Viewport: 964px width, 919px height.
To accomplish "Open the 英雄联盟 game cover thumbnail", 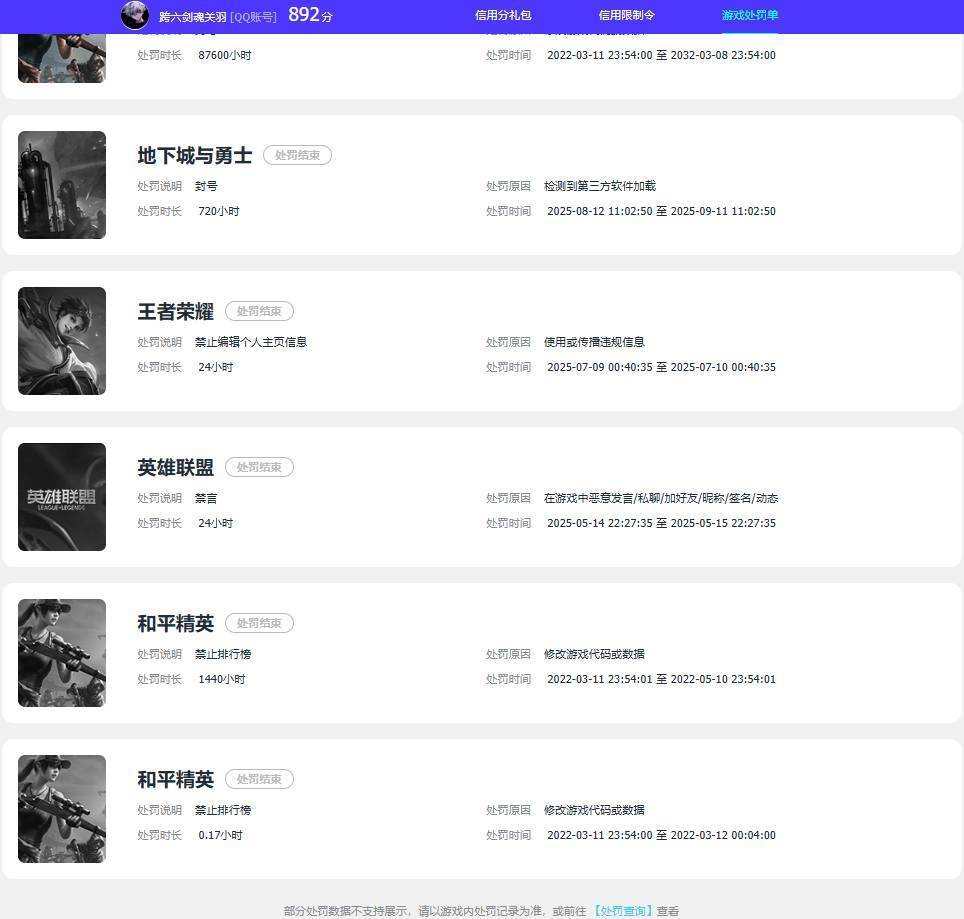I will click(x=62, y=497).
